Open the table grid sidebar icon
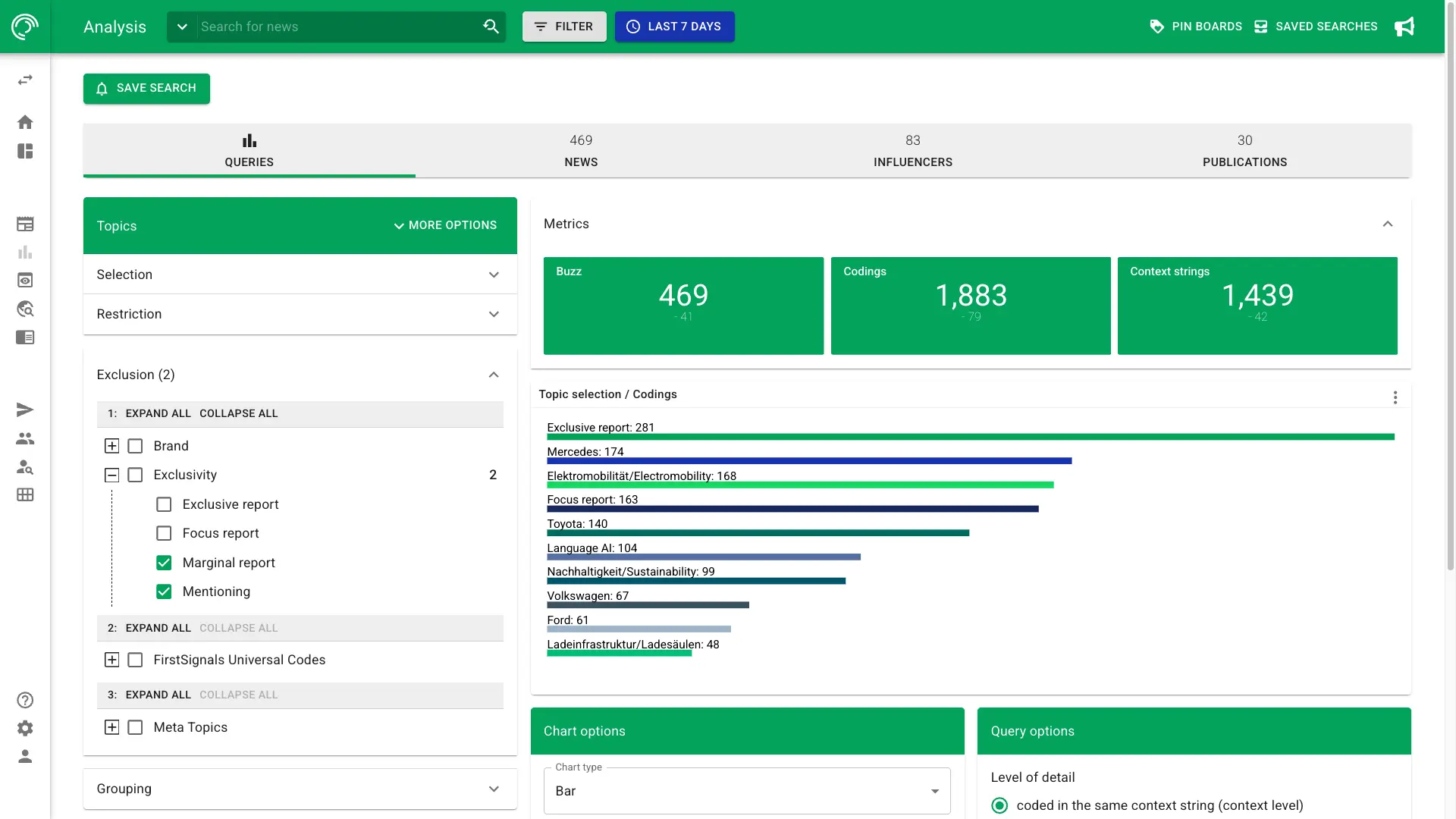 [x=25, y=495]
